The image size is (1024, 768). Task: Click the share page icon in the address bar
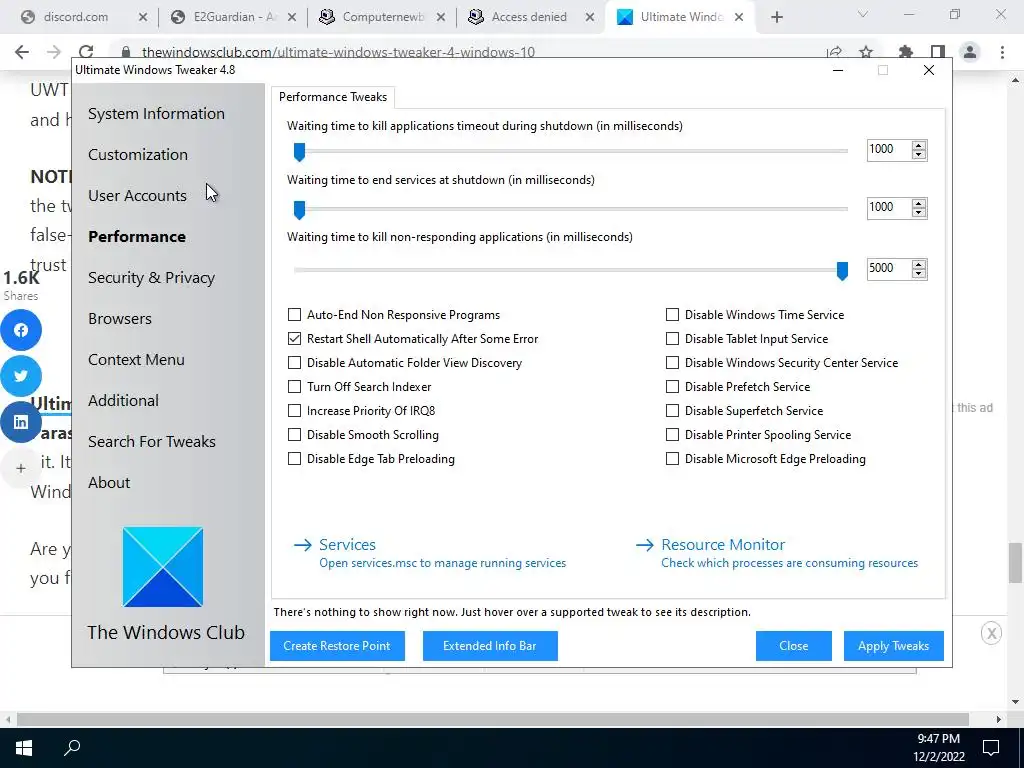pyautogui.click(x=834, y=52)
